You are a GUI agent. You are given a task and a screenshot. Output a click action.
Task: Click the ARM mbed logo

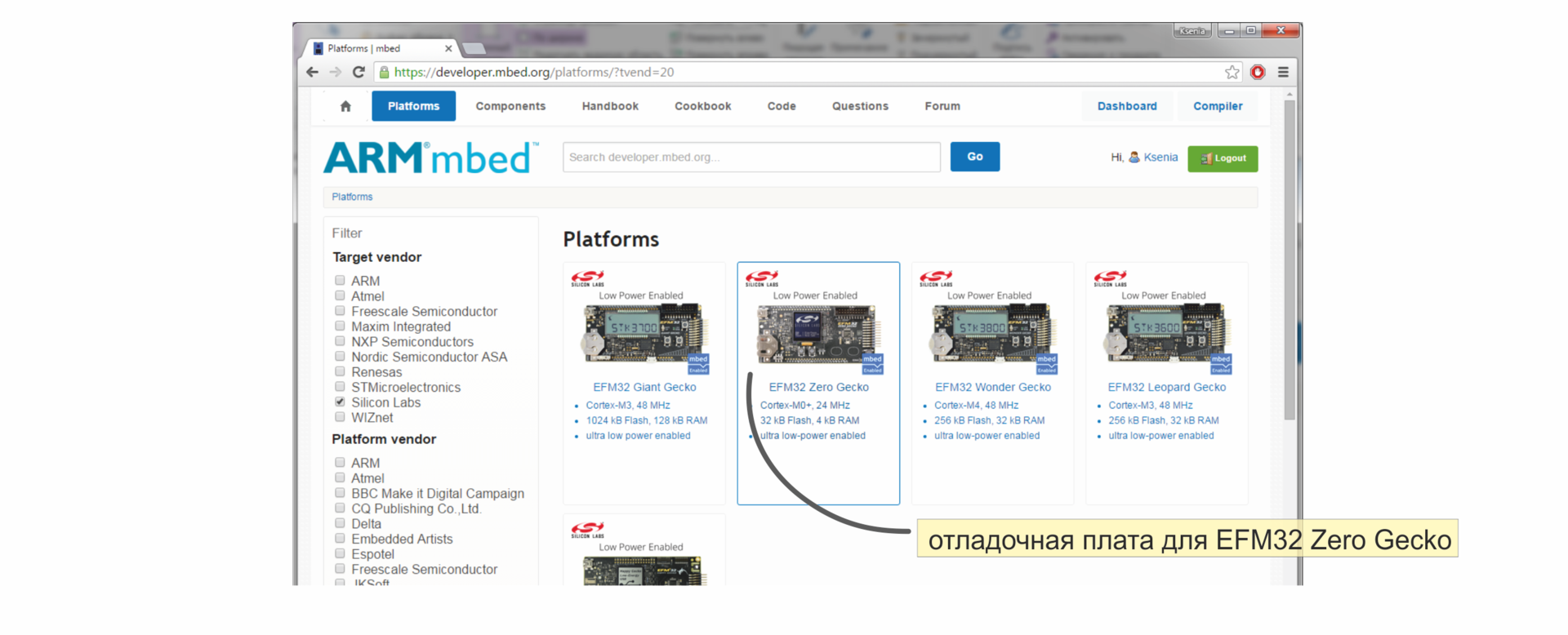[430, 158]
